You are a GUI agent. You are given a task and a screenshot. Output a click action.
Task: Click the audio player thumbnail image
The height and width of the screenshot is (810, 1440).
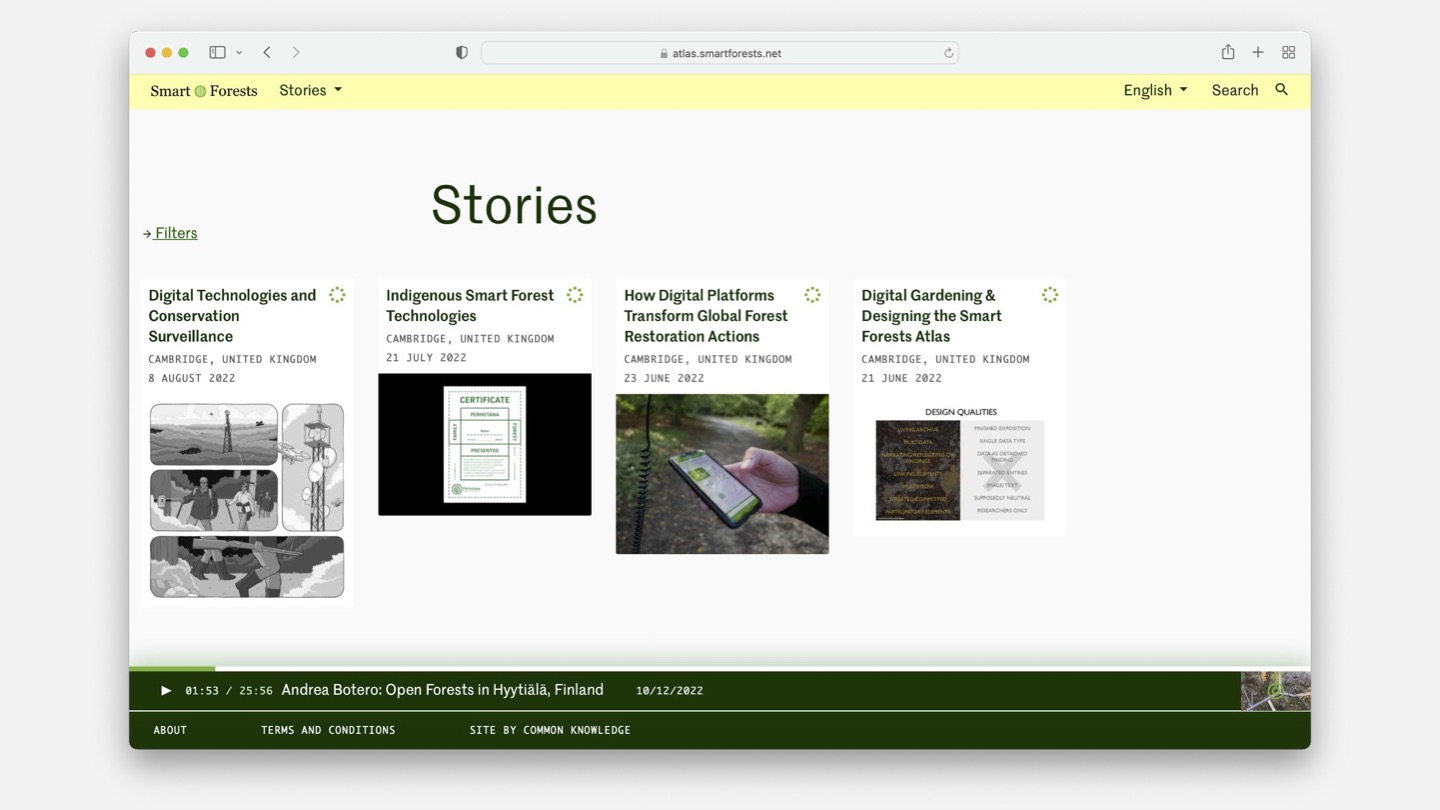(1275, 691)
